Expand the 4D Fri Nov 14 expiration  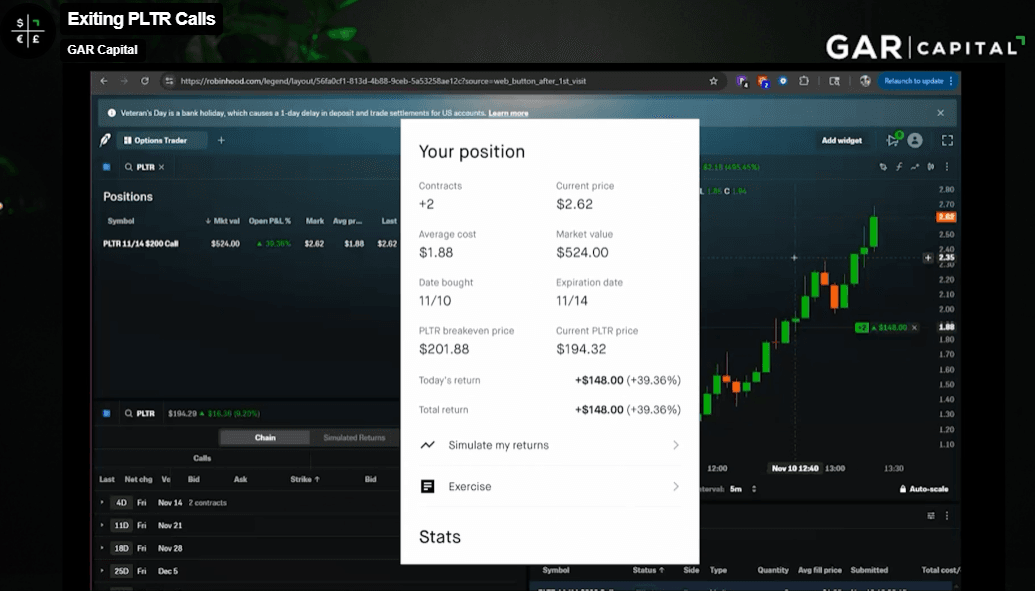click(x=102, y=503)
